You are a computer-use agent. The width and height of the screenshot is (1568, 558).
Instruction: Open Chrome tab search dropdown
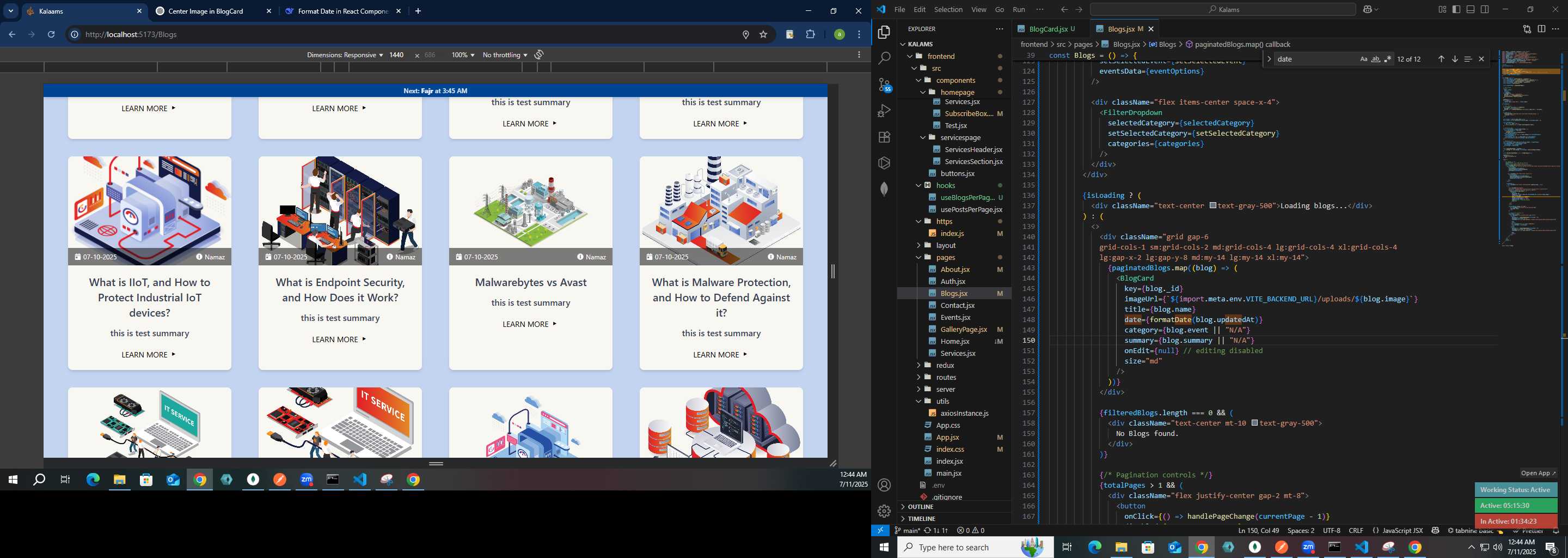point(11,11)
